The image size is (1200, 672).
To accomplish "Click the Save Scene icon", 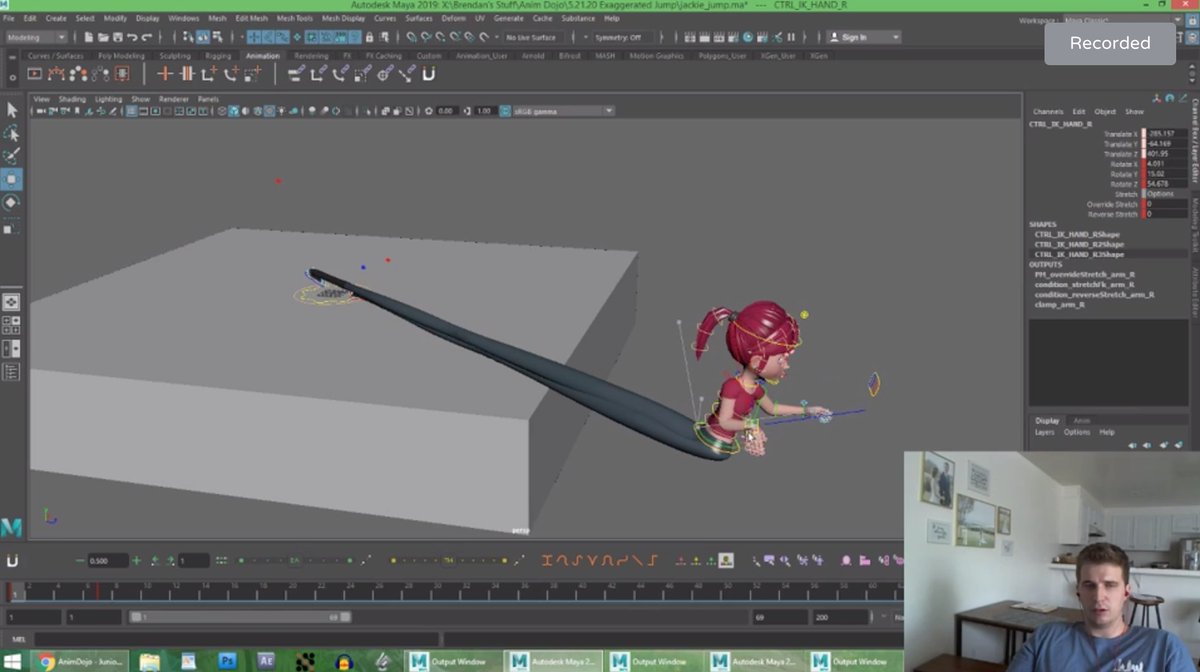I will click(x=118, y=37).
